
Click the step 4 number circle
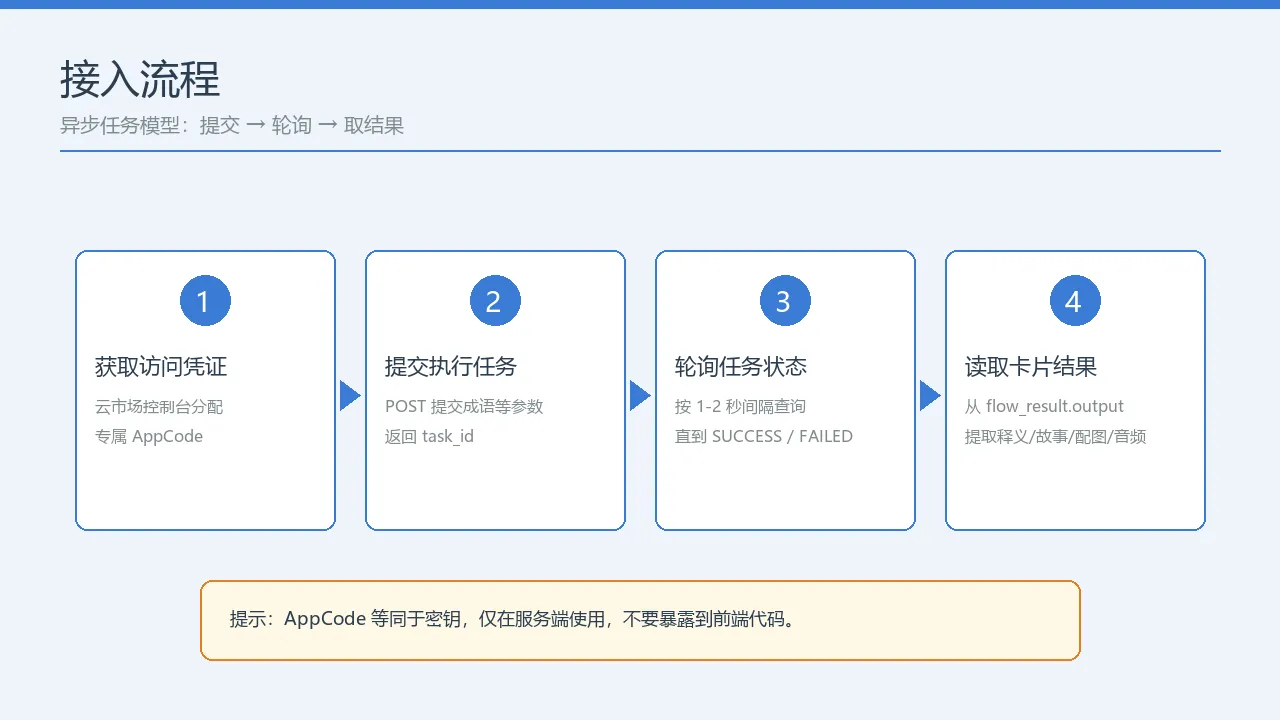coord(1075,301)
